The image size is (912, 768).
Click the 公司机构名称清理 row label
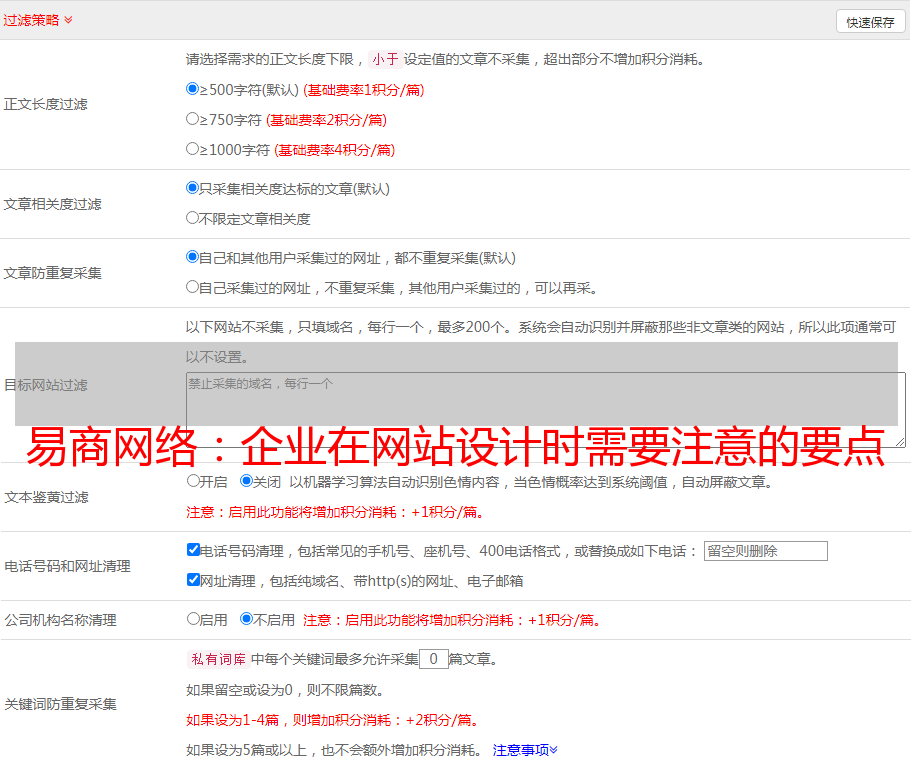pyautogui.click(x=60, y=620)
